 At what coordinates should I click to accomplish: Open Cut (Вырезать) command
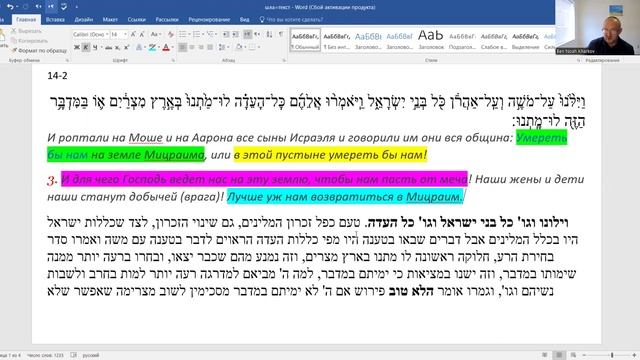tap(27, 31)
